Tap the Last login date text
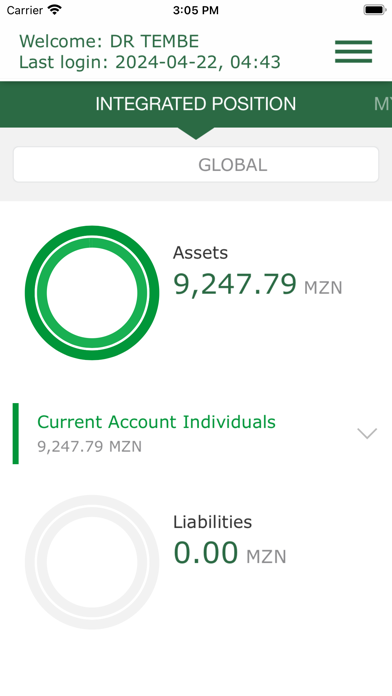Screen dimensions: 392x696 point(150,62)
